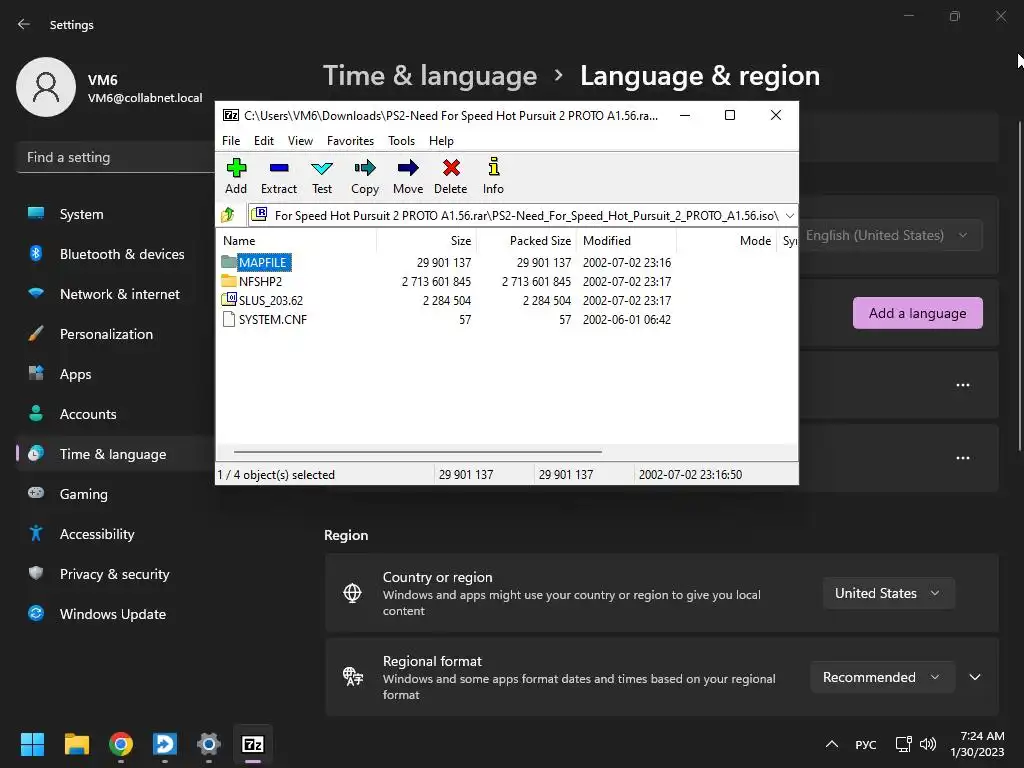Switch to 7-Zip taskbar button
The image size is (1024, 768).
(253, 744)
